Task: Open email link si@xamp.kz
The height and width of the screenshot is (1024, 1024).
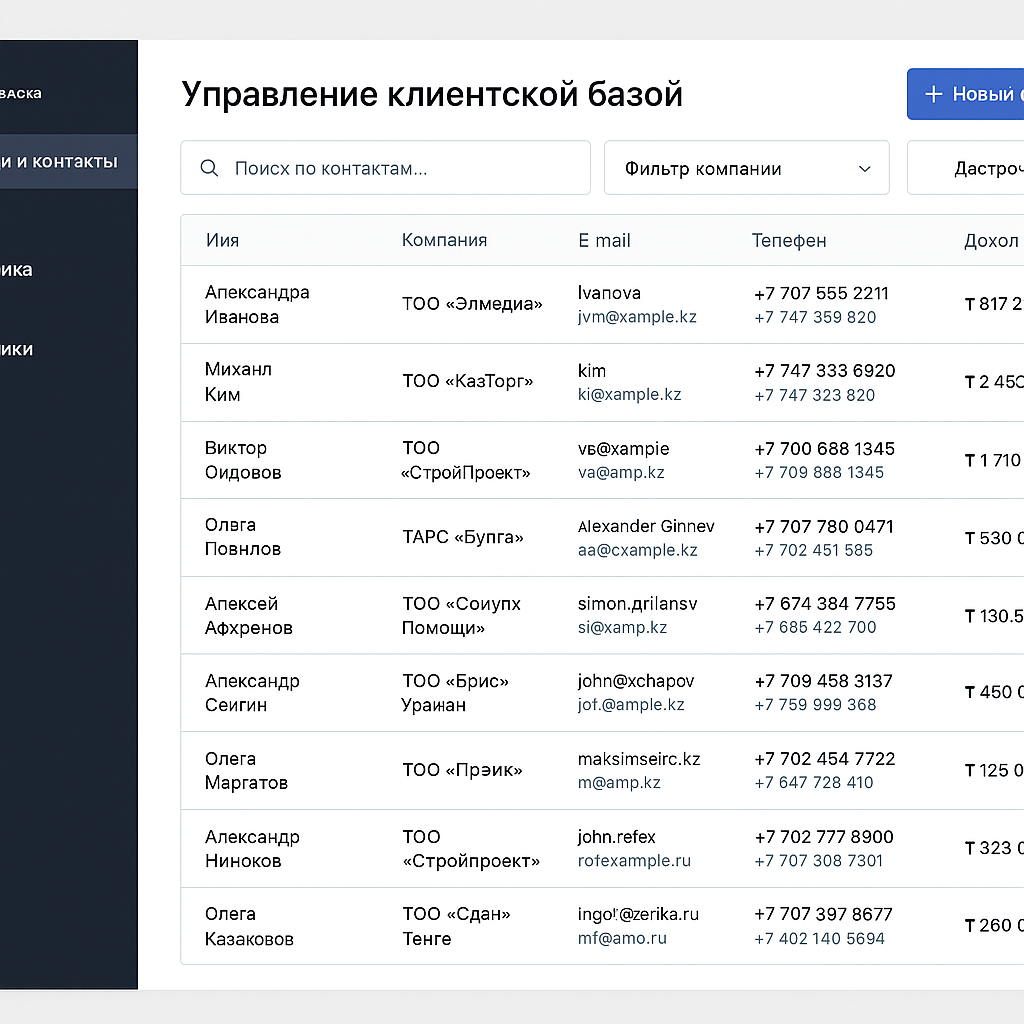Action: [x=622, y=627]
